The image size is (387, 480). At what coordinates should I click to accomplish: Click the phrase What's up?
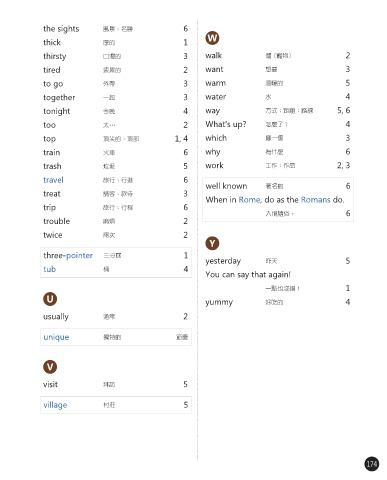226,125
